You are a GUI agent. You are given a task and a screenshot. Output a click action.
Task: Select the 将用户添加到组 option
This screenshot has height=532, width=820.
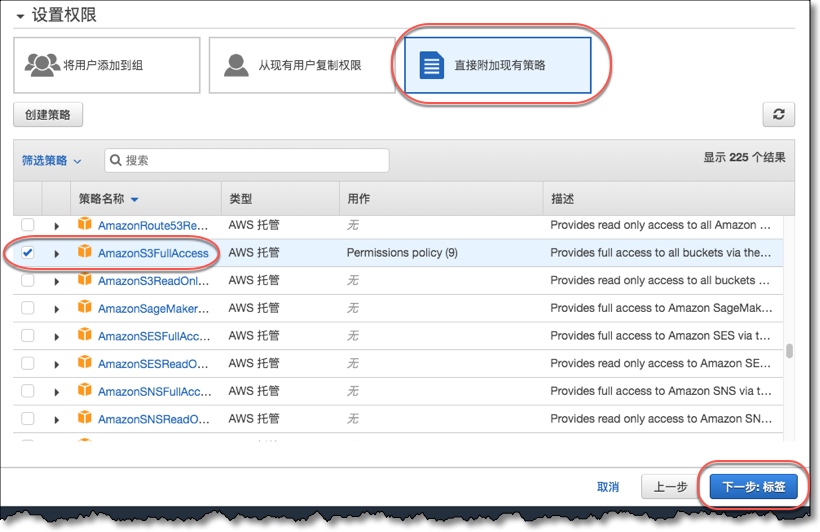click(x=107, y=65)
